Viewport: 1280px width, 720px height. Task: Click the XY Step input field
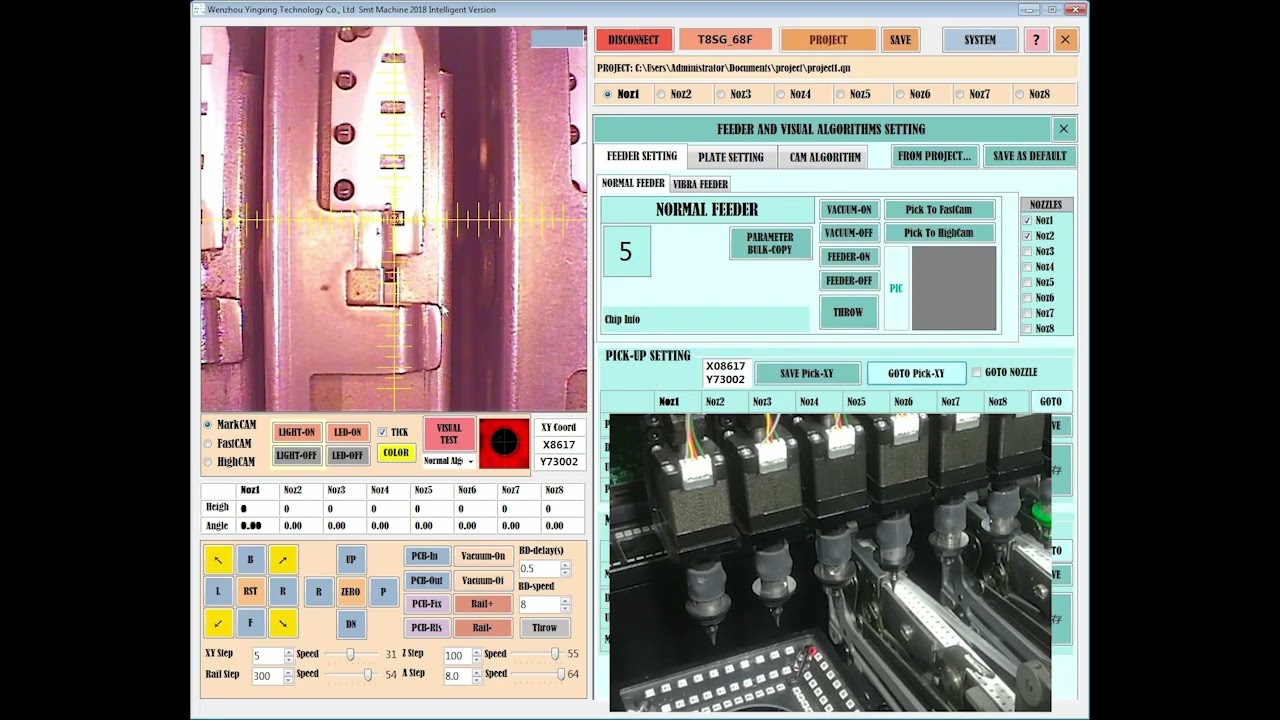point(268,656)
